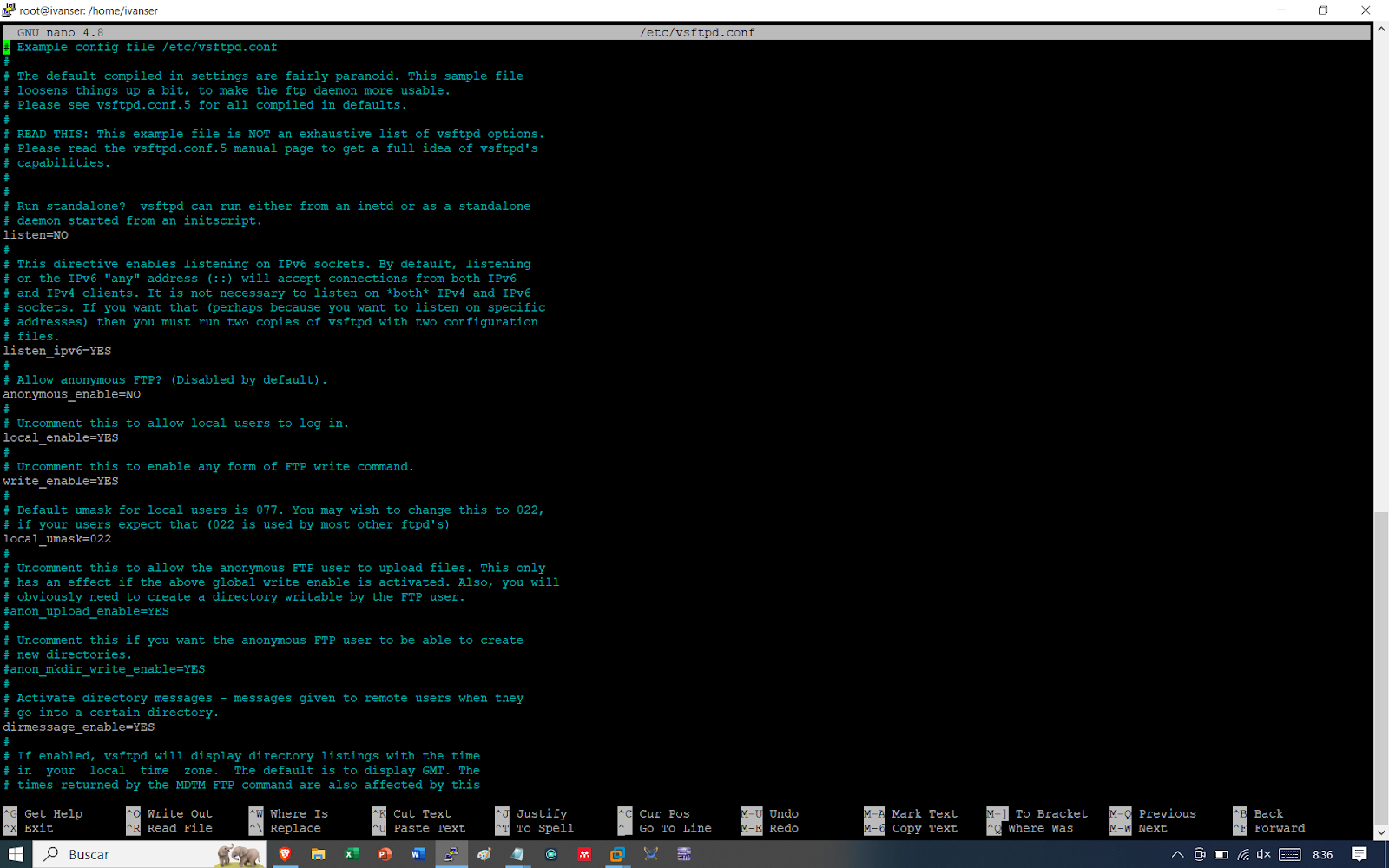Click the '^T To Spell' shortcut
This screenshot has width=1389, height=868.
[535, 829]
